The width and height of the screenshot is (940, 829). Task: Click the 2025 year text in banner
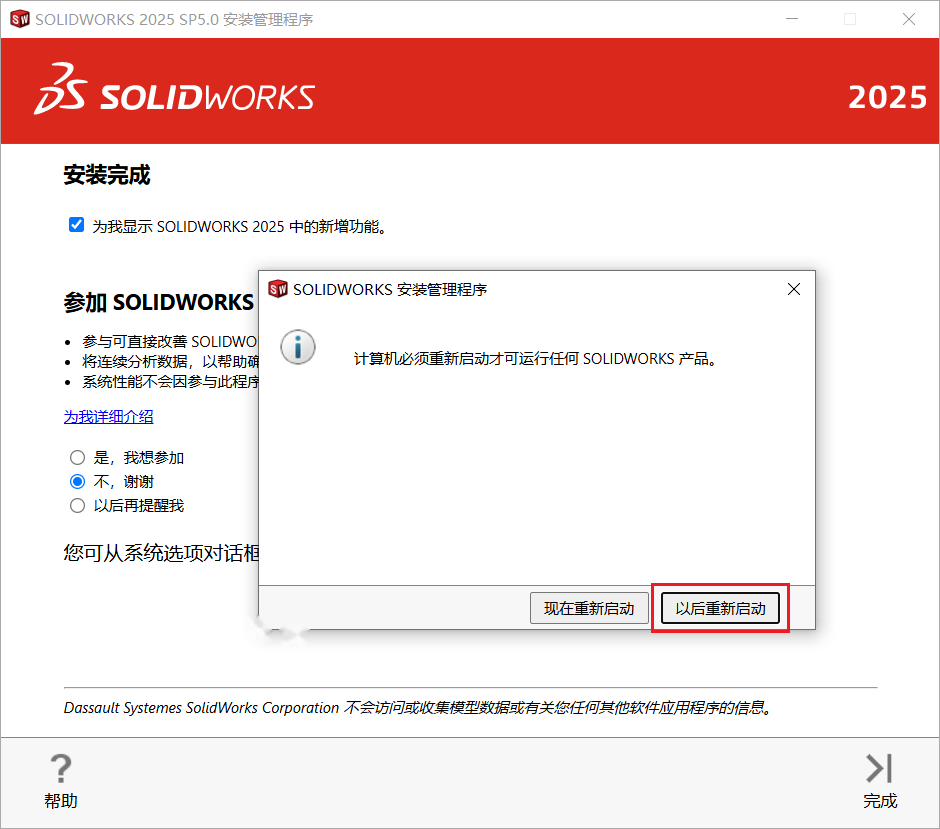point(887,97)
